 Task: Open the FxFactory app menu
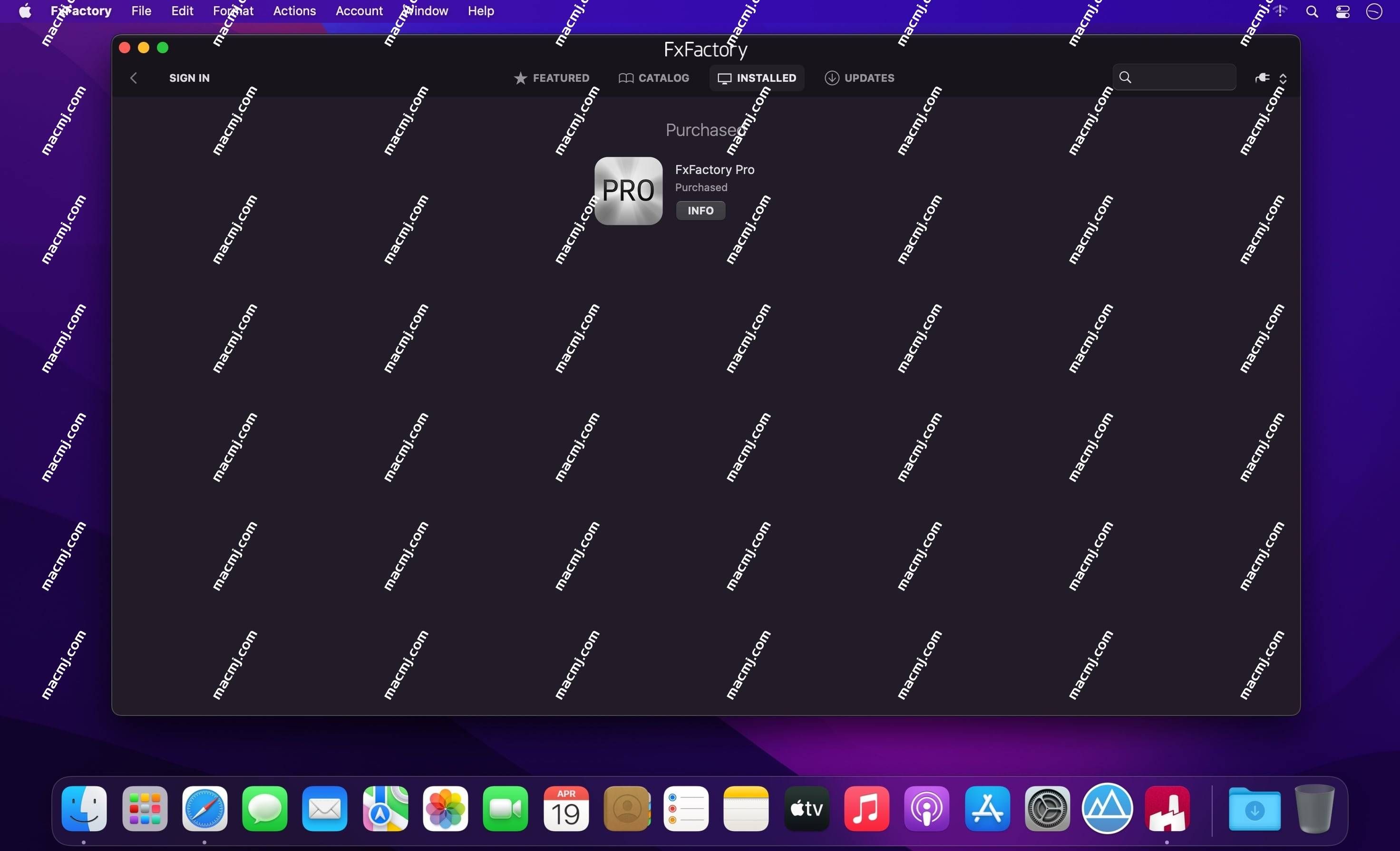[x=81, y=11]
